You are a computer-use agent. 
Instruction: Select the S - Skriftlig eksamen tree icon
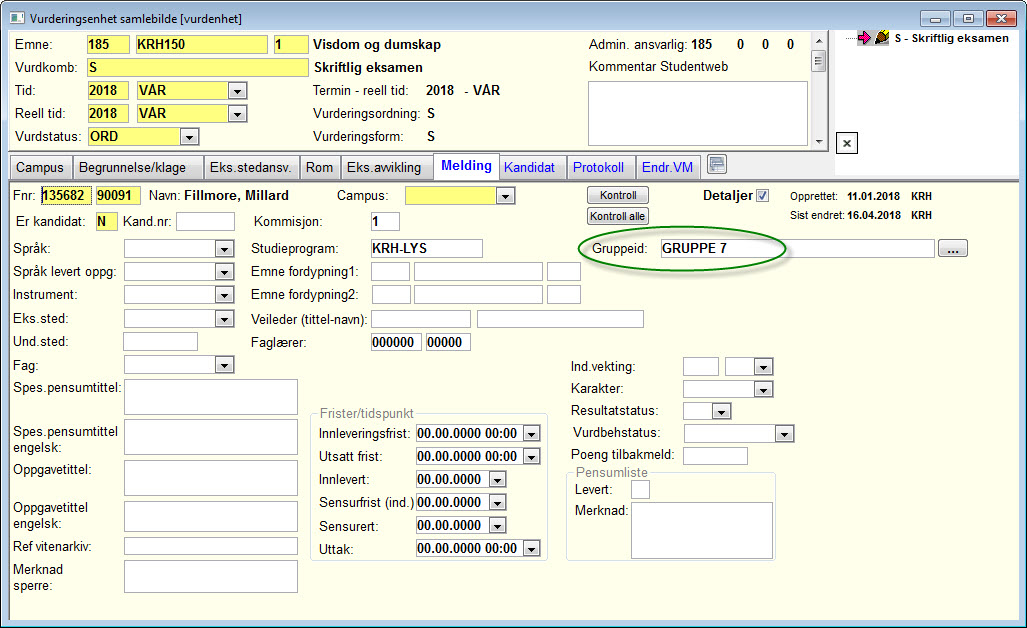point(882,38)
